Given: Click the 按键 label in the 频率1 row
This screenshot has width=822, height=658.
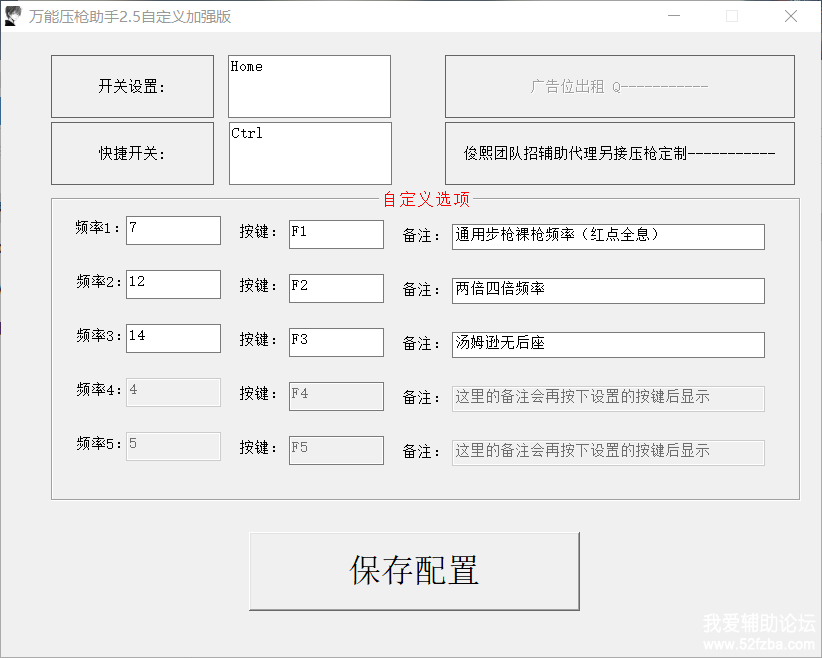Looking at the screenshot, I should click(x=258, y=232).
